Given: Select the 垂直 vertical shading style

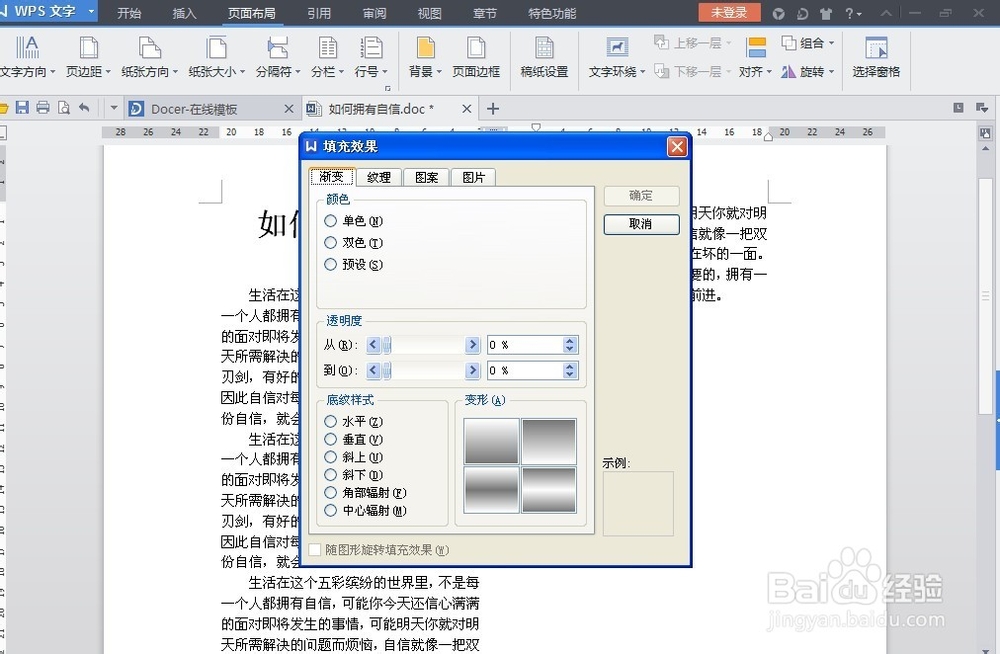Looking at the screenshot, I should [331, 439].
